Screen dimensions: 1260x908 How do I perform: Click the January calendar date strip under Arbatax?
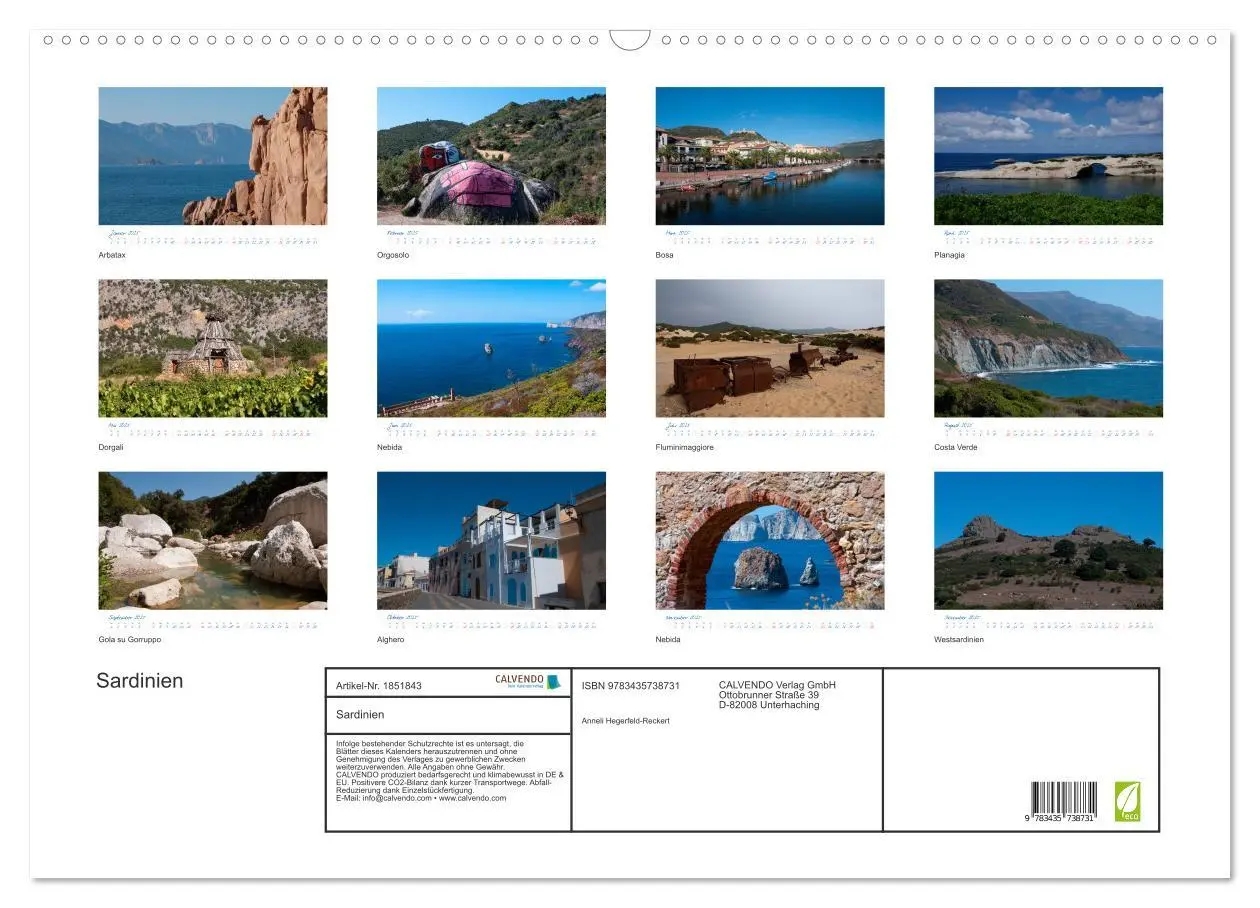213,238
